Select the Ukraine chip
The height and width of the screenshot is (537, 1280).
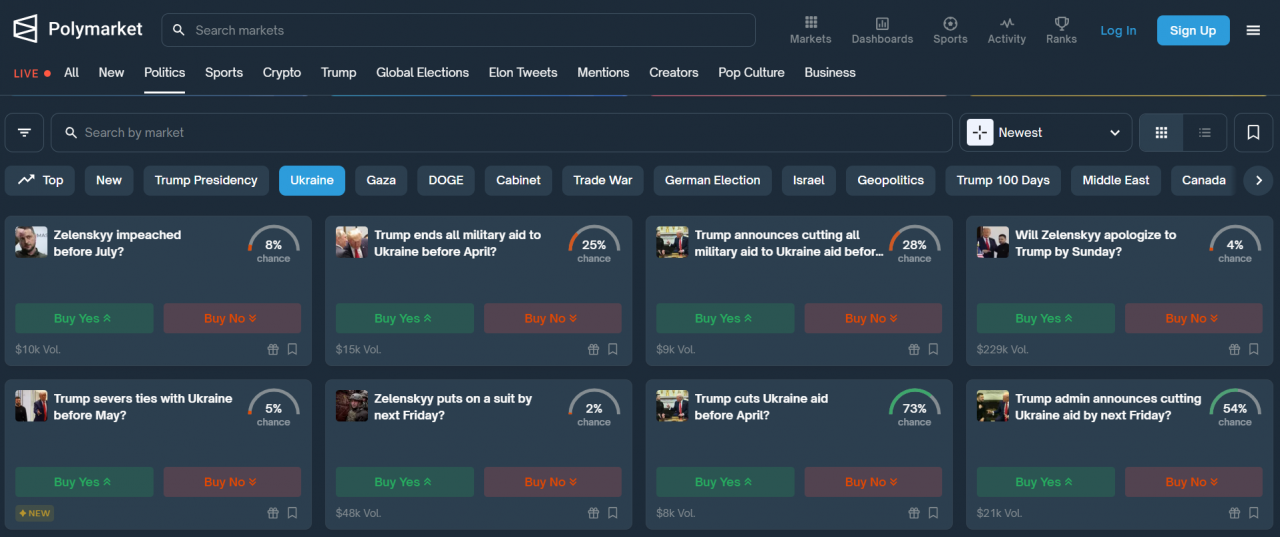point(312,180)
